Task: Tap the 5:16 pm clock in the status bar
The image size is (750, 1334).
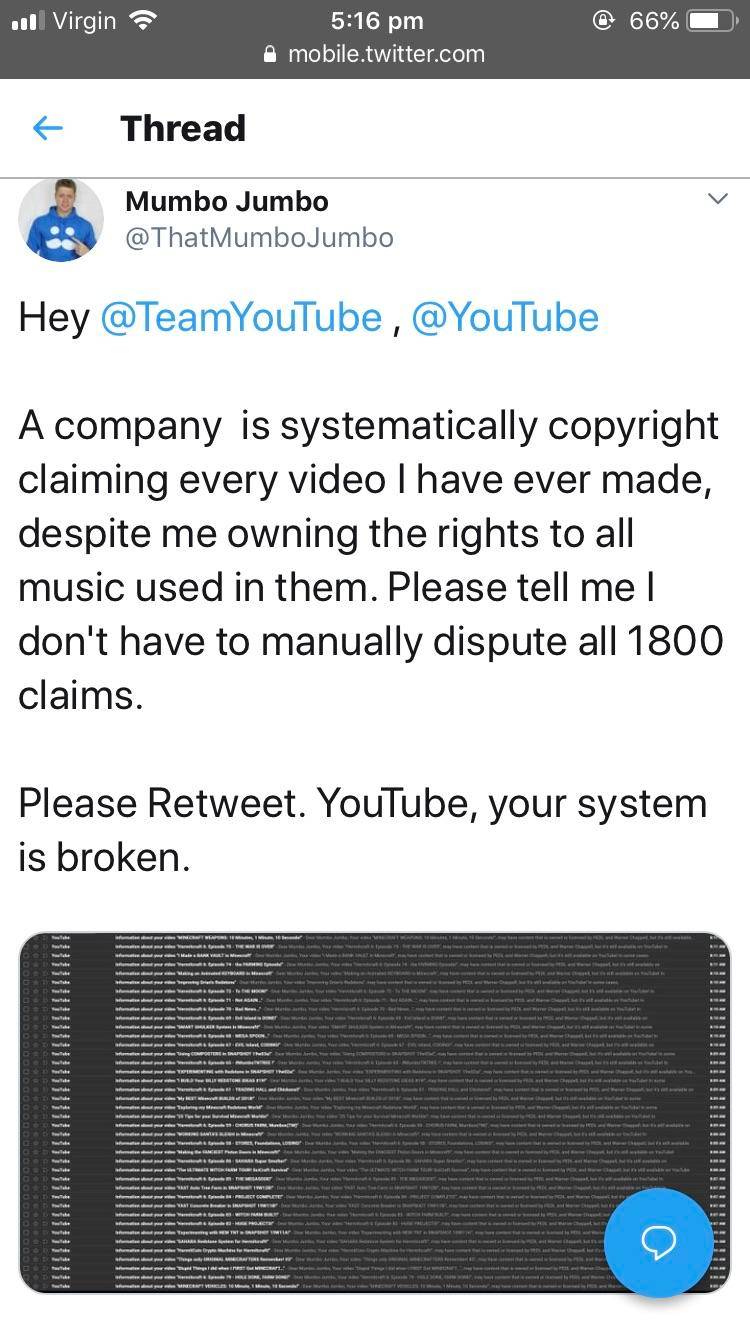Action: [x=374, y=19]
